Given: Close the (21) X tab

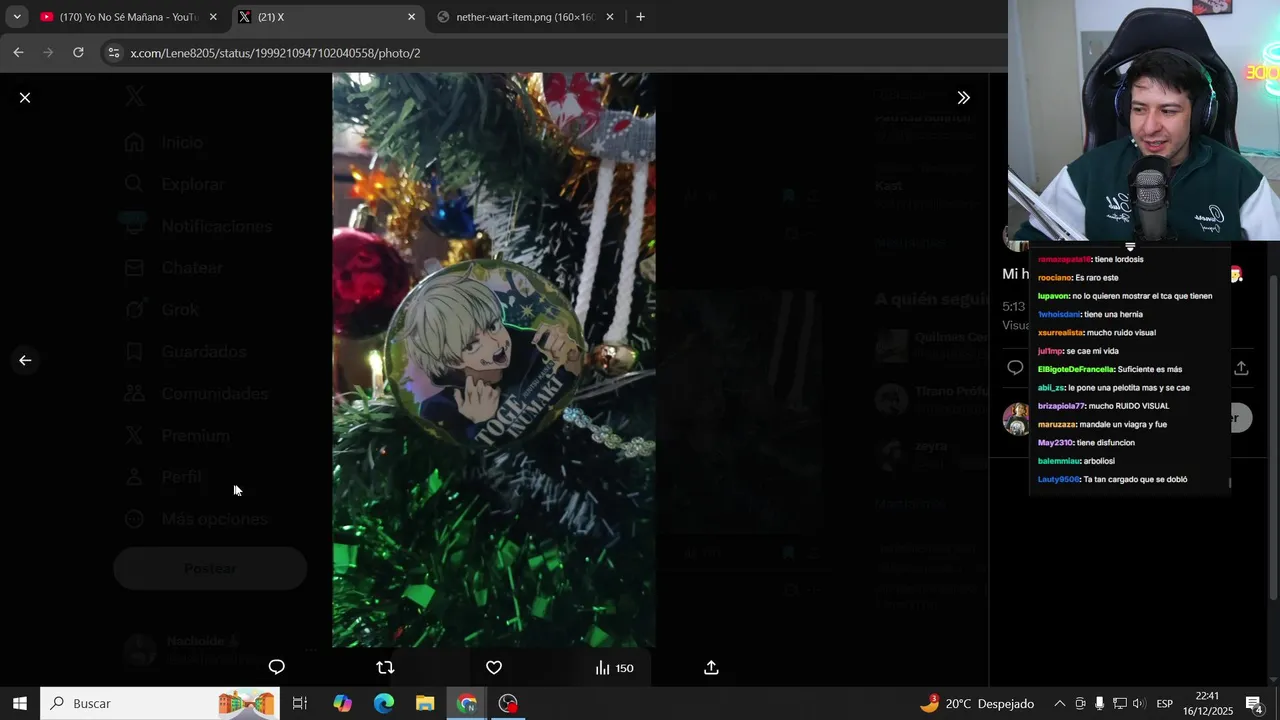Looking at the screenshot, I should pyautogui.click(x=411, y=17).
